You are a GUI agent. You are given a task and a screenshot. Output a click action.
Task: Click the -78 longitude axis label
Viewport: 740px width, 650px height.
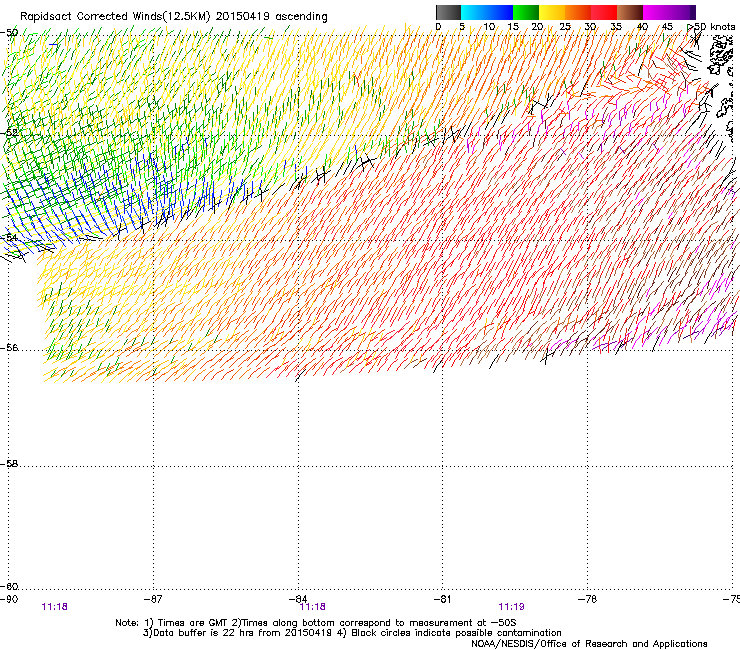click(587, 599)
